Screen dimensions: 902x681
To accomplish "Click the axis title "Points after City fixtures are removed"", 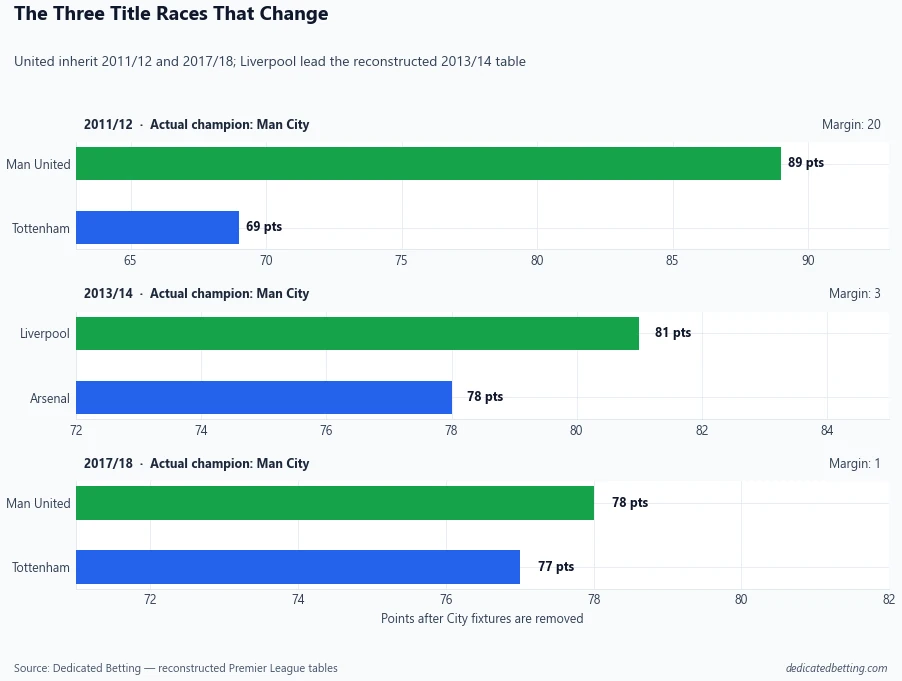I will 482,618.
